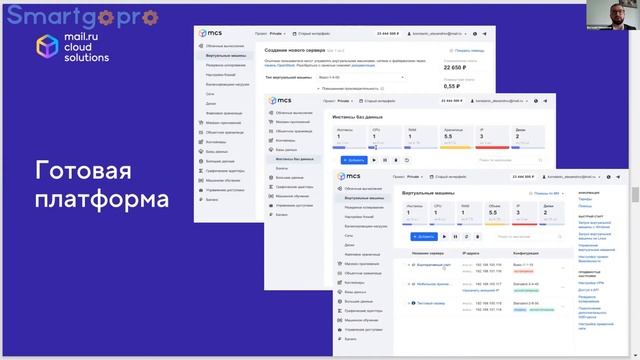Open user account dropdown in front window header
The image size is (640, 360).
coord(571,177)
